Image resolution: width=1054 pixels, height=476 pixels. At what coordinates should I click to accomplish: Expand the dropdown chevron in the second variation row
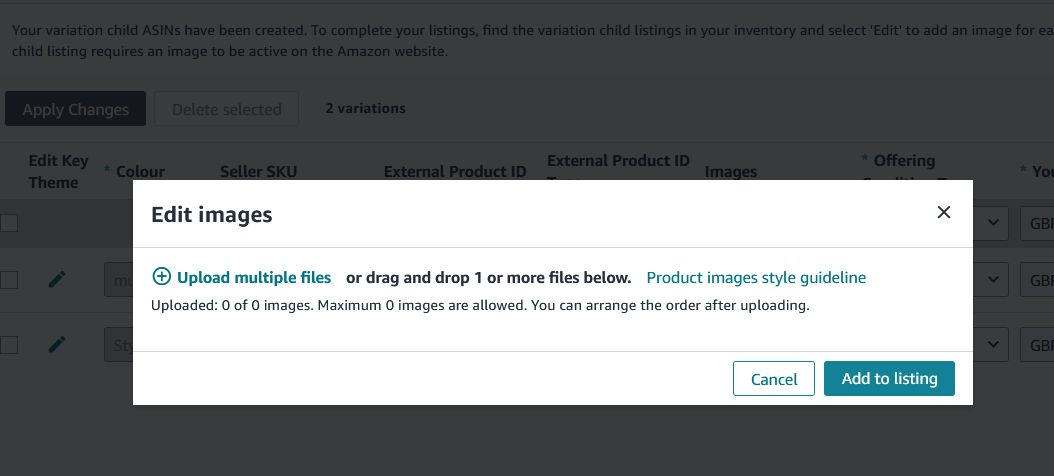(x=991, y=345)
